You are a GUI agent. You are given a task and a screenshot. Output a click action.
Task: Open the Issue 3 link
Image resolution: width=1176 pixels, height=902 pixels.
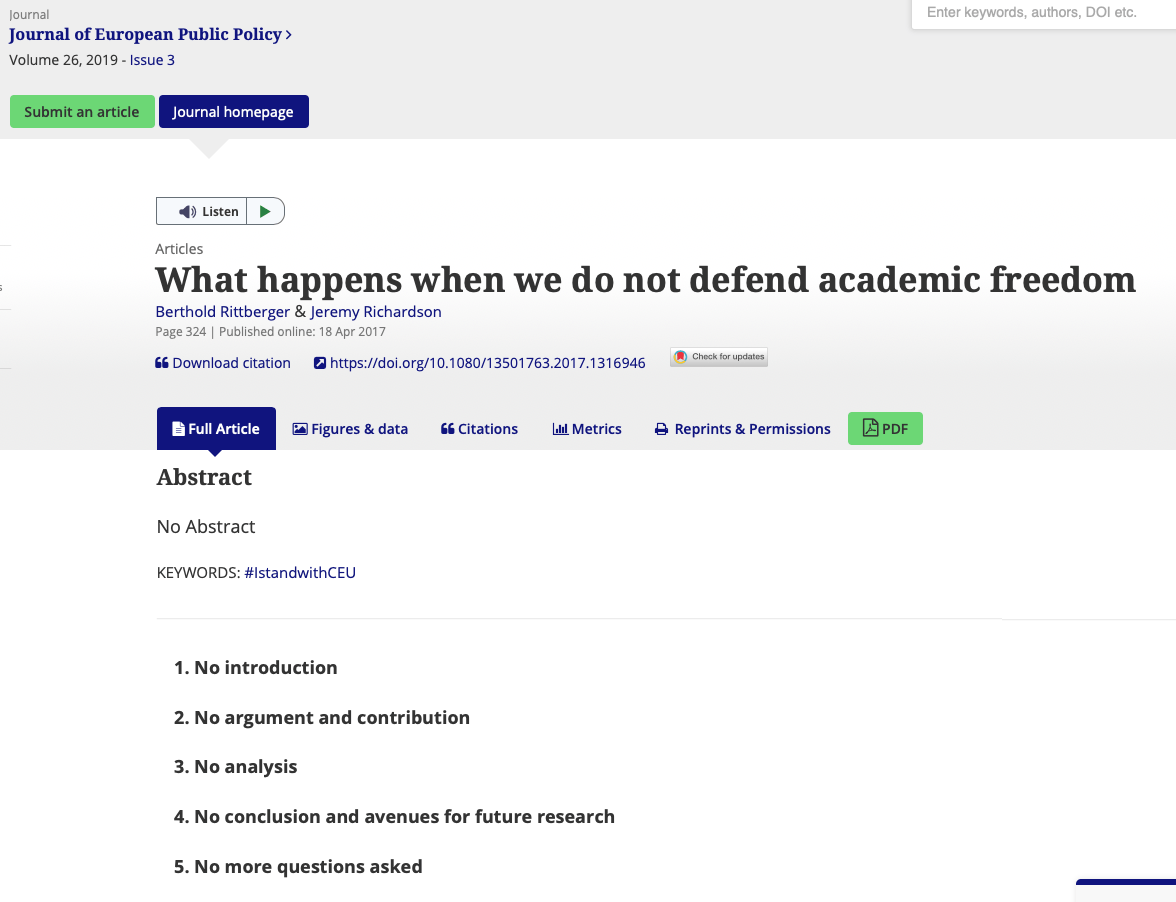(152, 60)
